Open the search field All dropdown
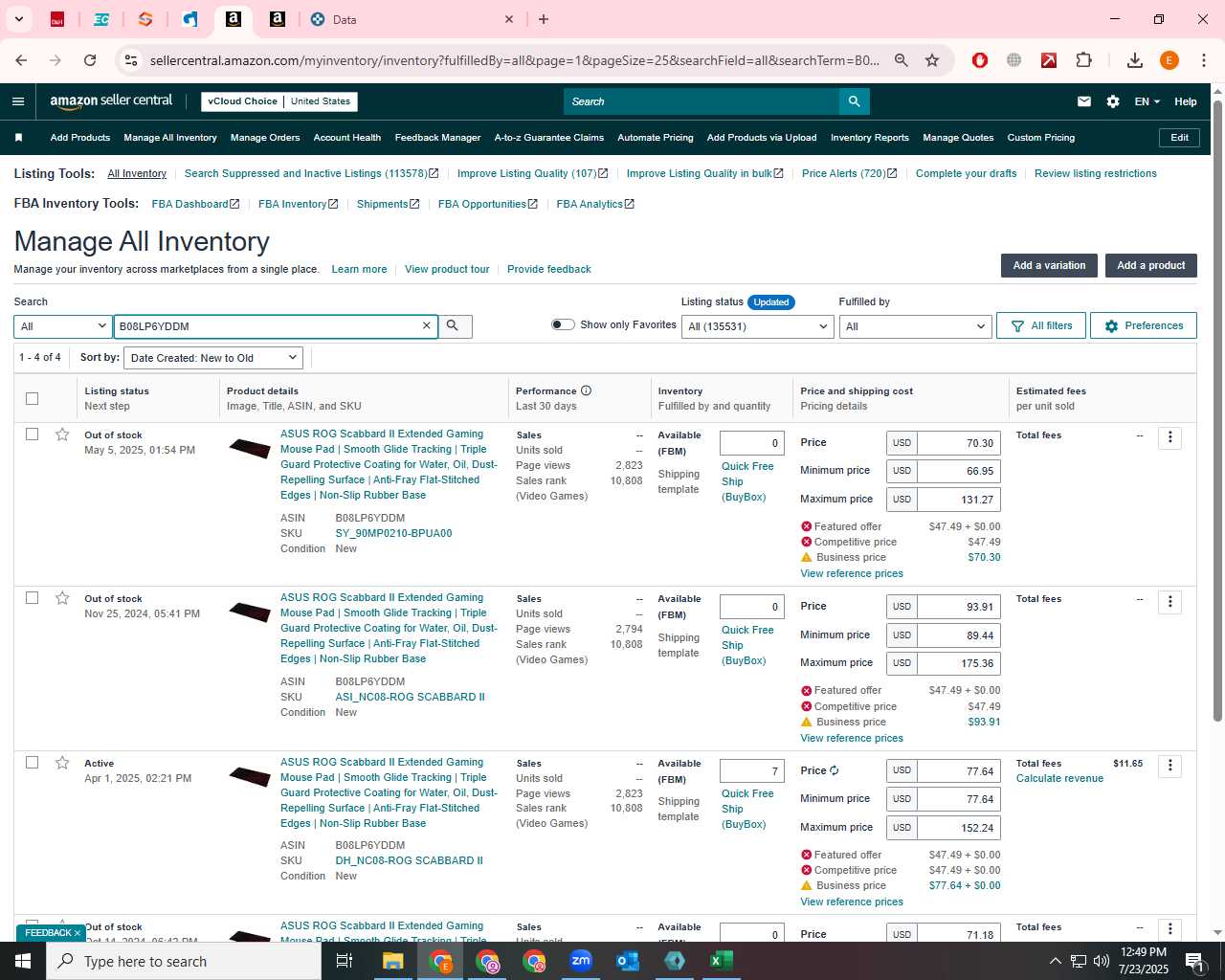This screenshot has width=1225, height=980. 63,326
